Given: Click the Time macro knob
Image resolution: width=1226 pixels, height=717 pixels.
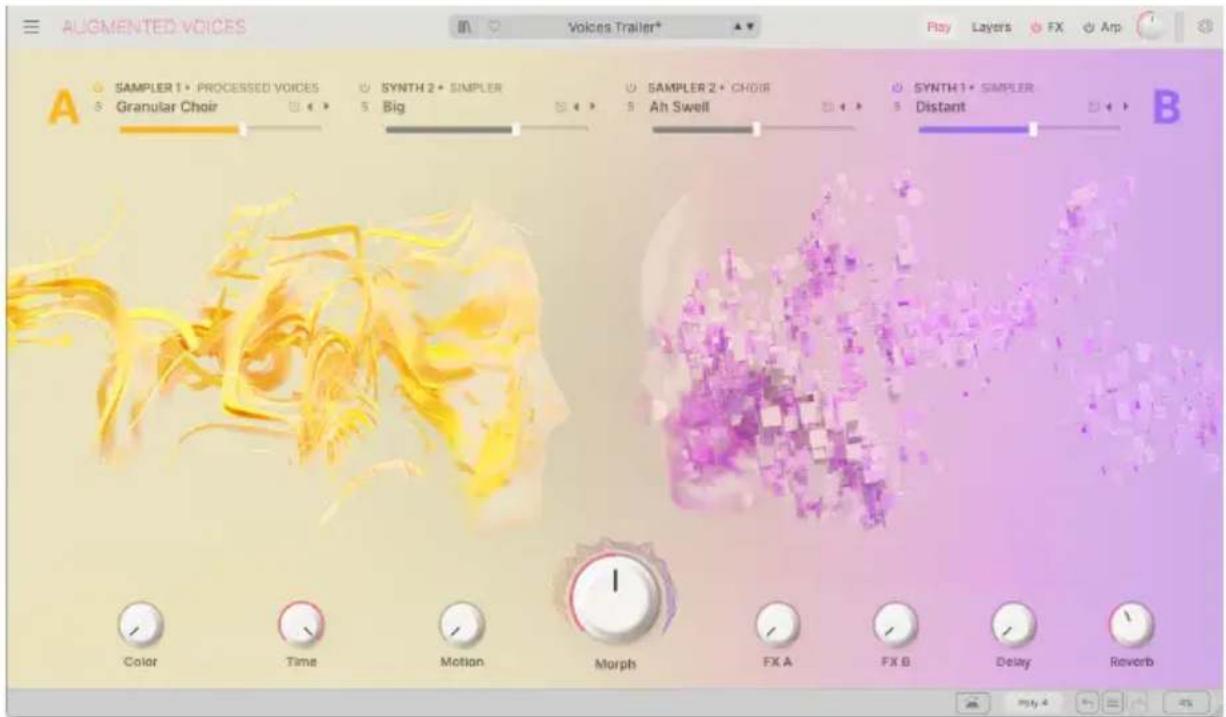Looking at the screenshot, I should click(301, 626).
